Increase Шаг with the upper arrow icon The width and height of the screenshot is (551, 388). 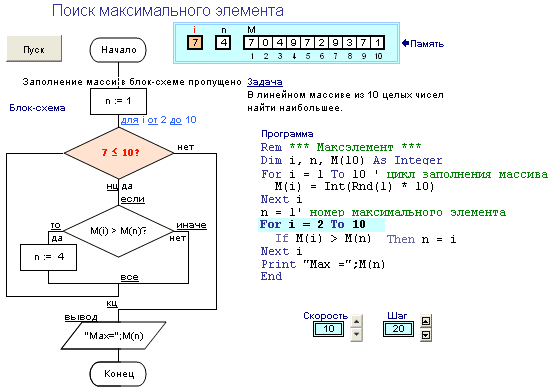[x=426, y=321]
